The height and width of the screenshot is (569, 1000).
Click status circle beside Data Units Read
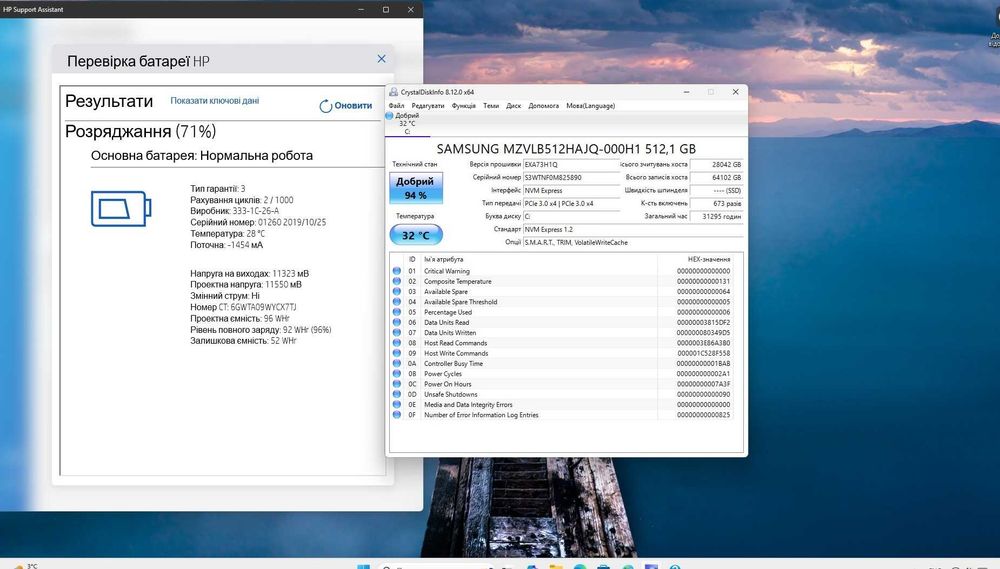click(x=397, y=322)
